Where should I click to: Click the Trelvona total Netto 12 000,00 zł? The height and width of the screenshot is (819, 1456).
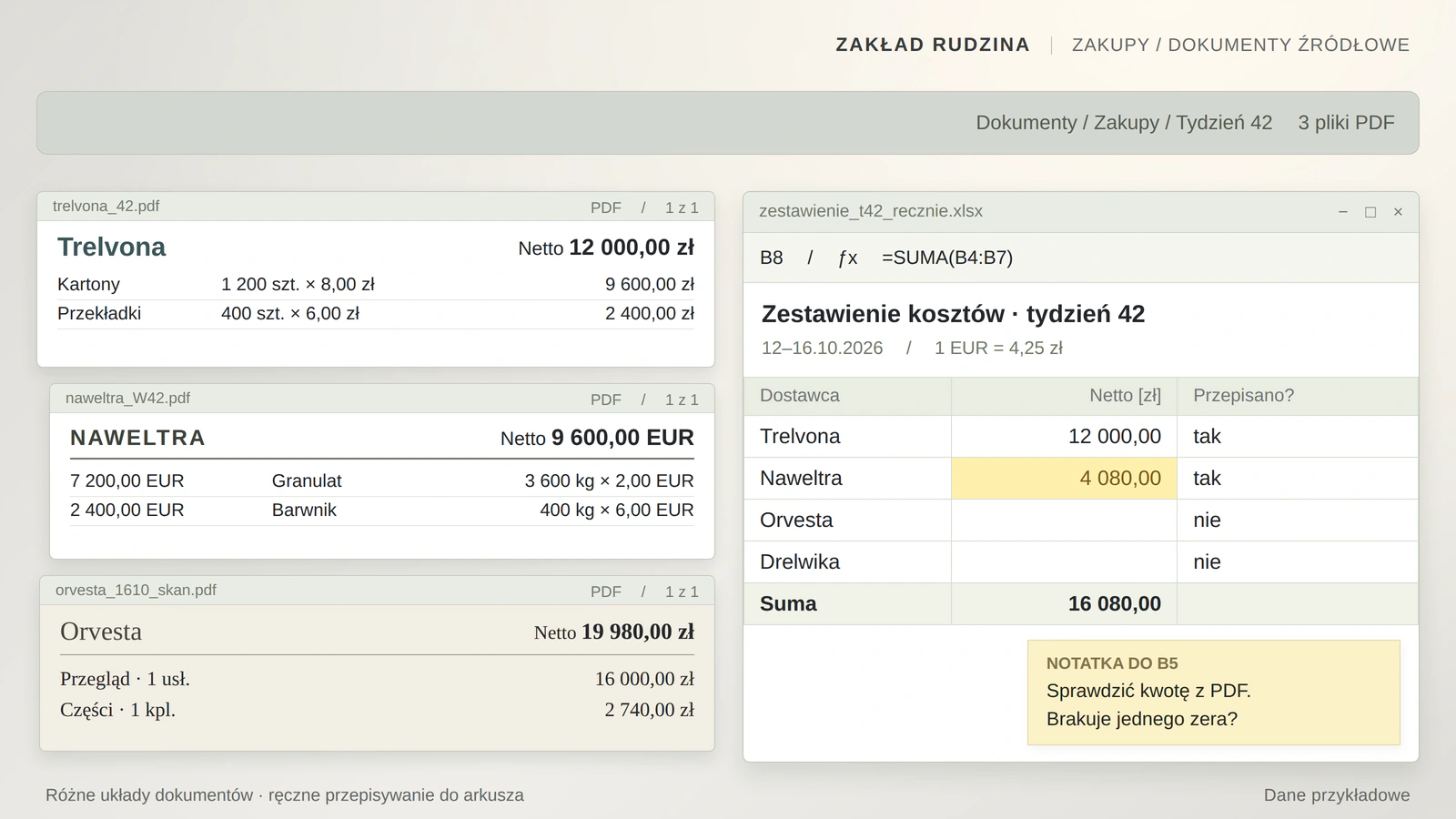click(606, 248)
